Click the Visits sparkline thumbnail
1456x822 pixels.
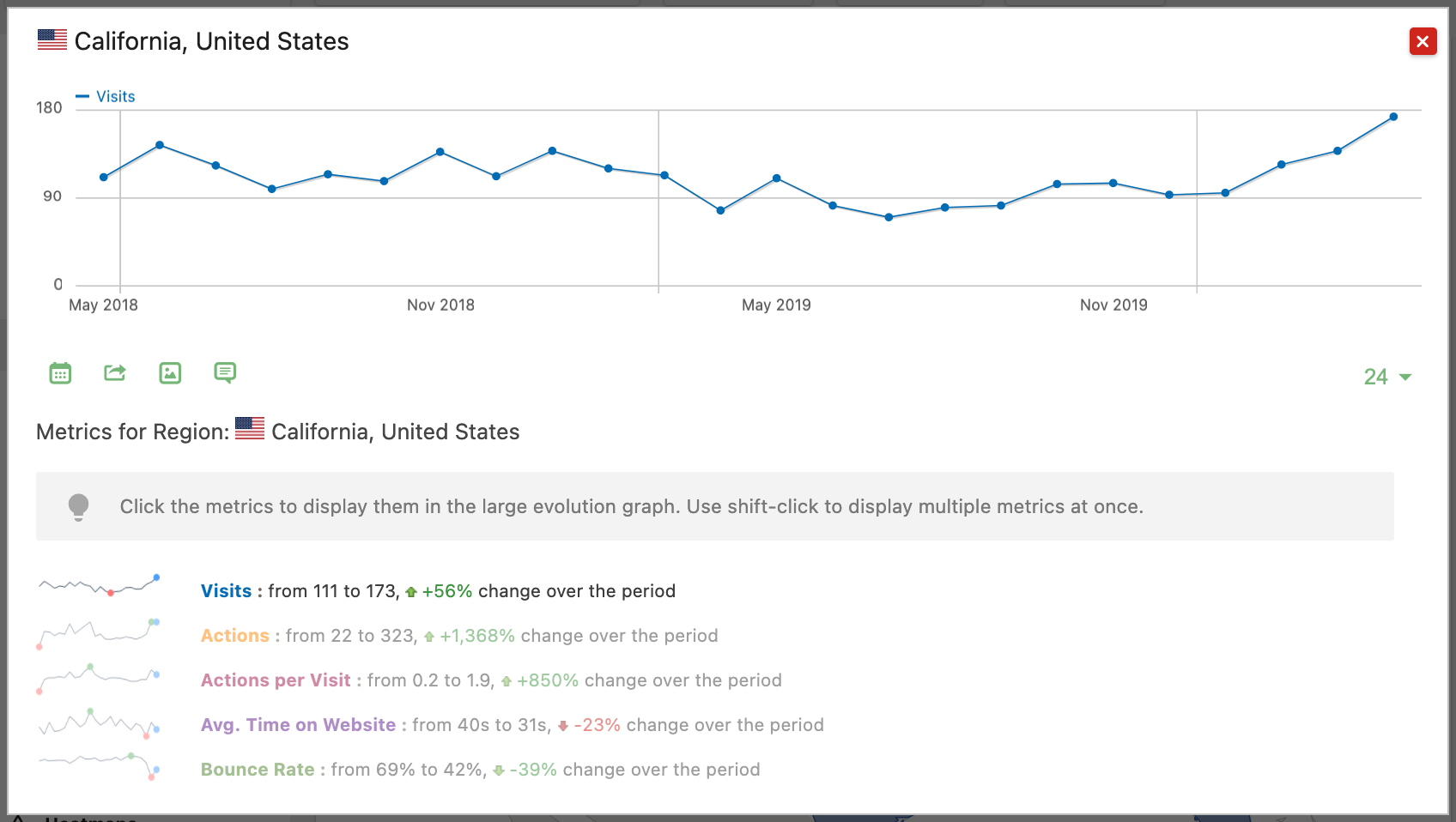click(99, 586)
